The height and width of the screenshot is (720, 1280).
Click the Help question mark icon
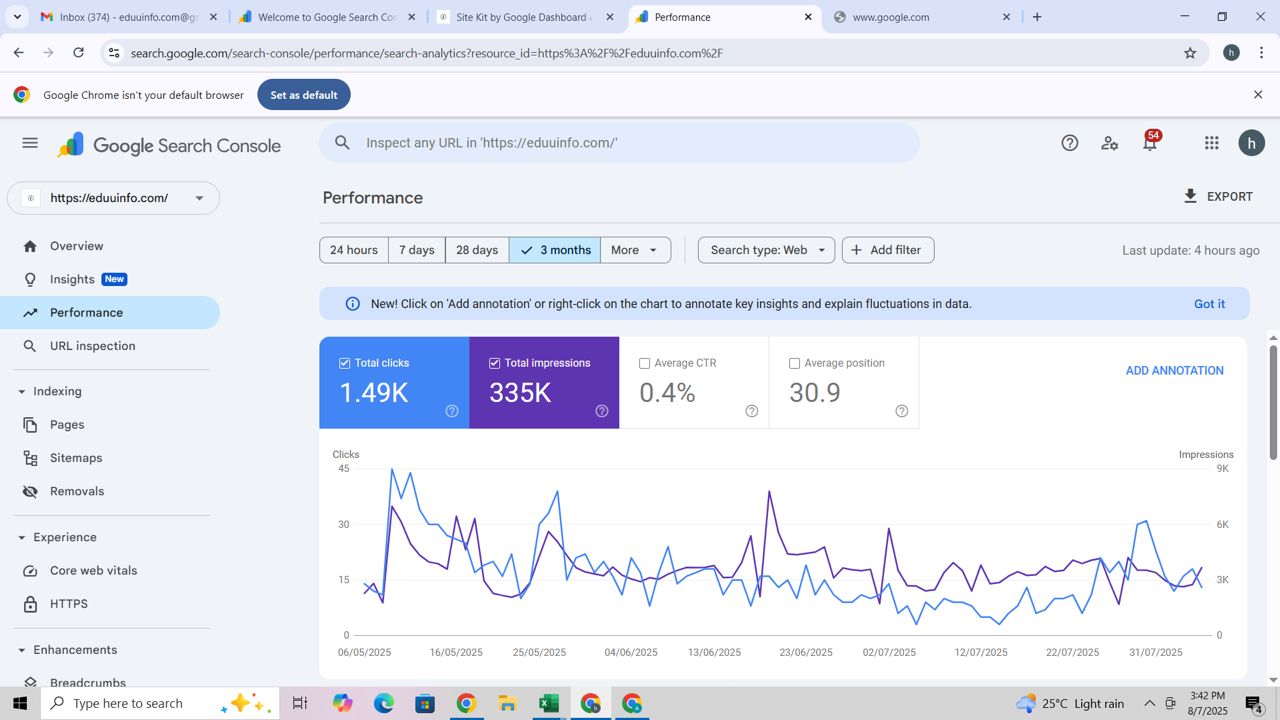(1069, 143)
